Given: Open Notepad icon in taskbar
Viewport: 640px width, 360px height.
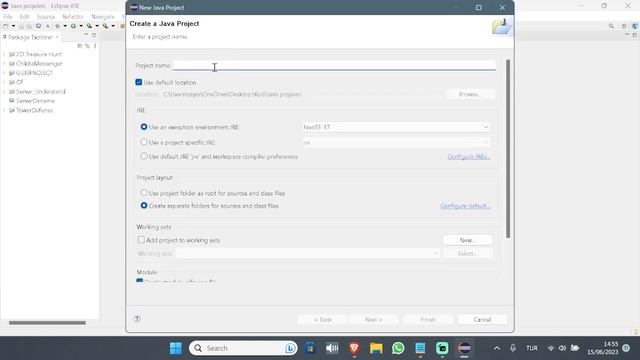Looking at the screenshot, I should 420,348.
